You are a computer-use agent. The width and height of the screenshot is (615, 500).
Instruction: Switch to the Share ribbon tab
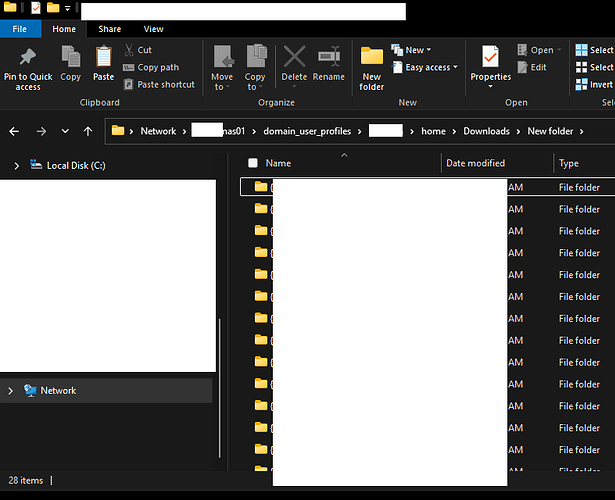[109, 29]
